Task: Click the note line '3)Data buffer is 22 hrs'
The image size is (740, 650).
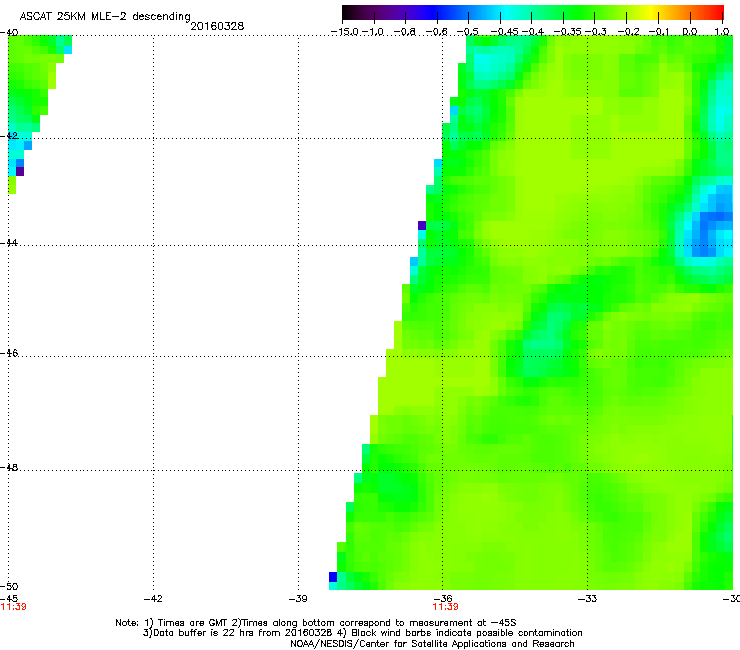Action: [x=362, y=633]
